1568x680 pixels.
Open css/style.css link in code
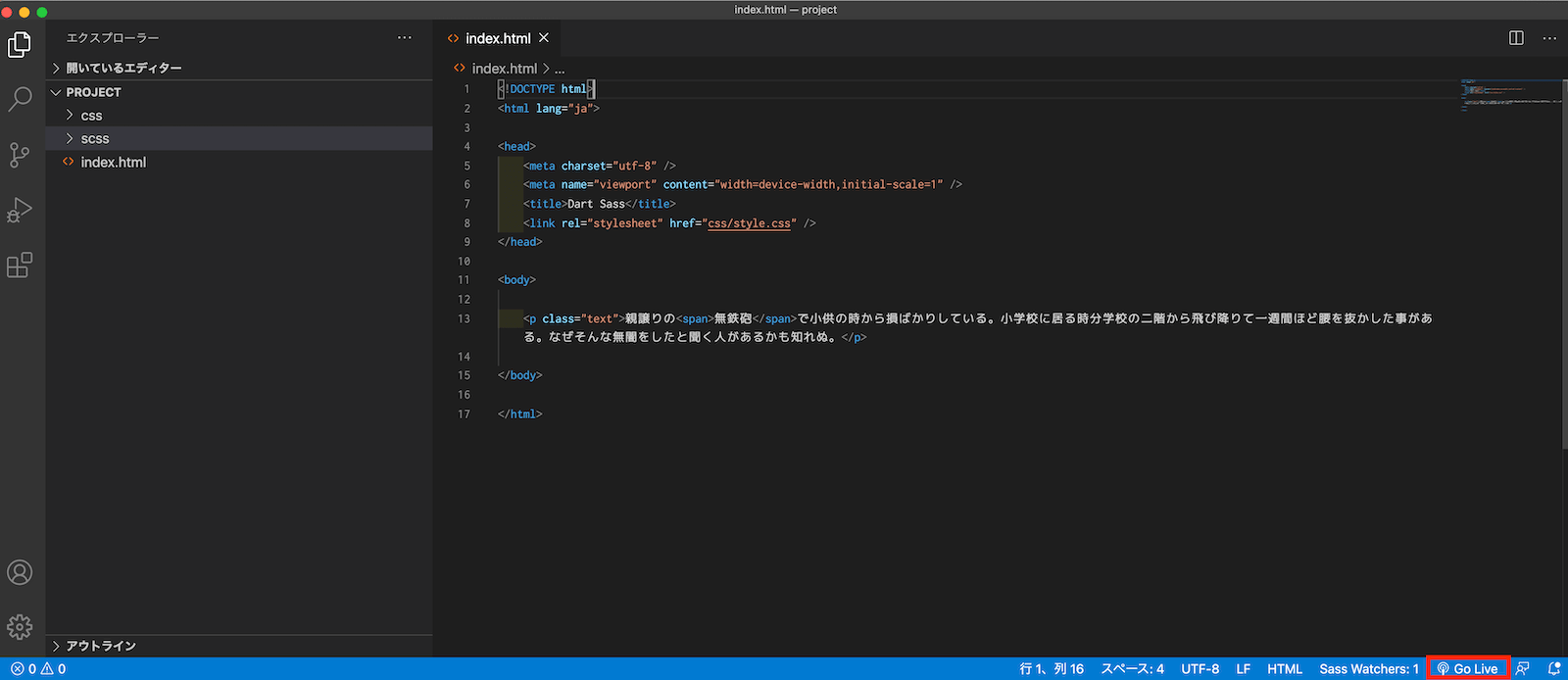[749, 223]
